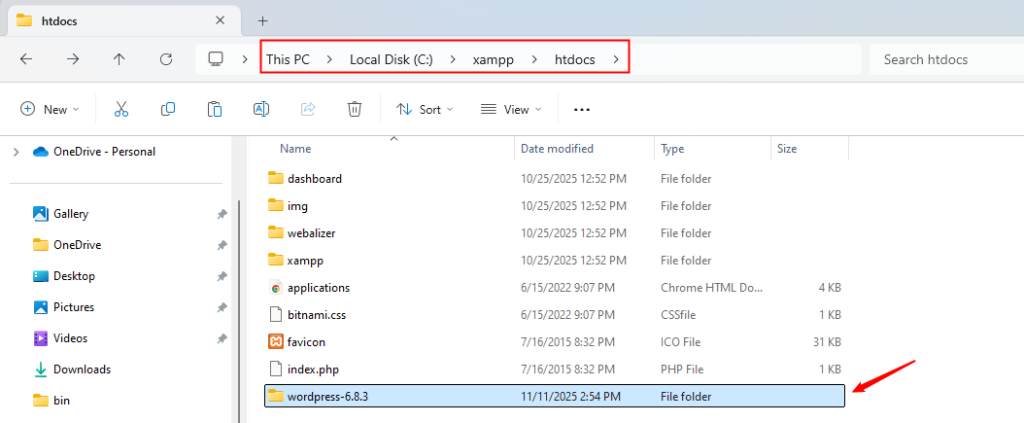Switch to the htdocs tab
Viewport: 1024px width, 423px height.
(x=123, y=21)
